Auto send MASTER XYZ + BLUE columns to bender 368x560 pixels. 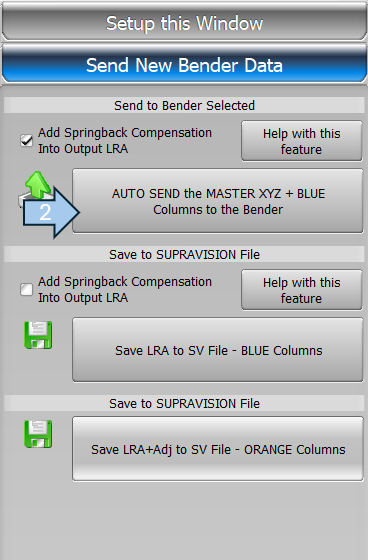[218, 201]
